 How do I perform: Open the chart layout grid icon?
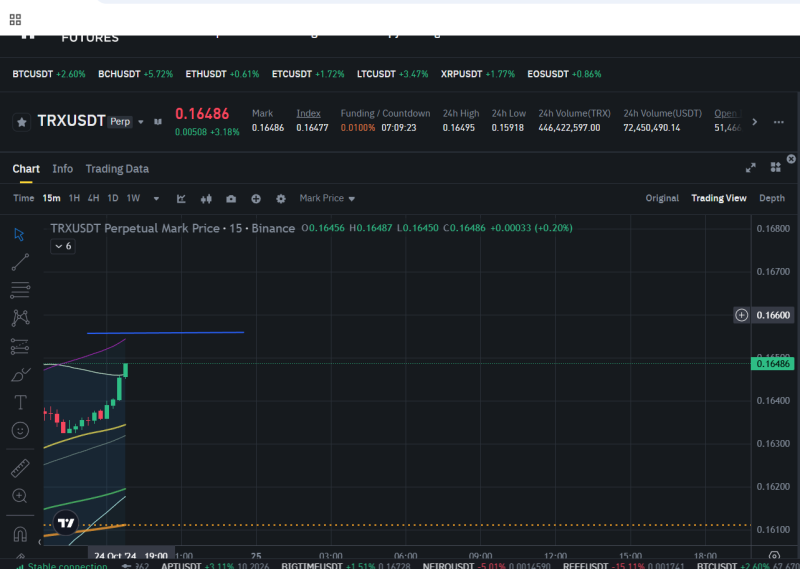coord(776,167)
